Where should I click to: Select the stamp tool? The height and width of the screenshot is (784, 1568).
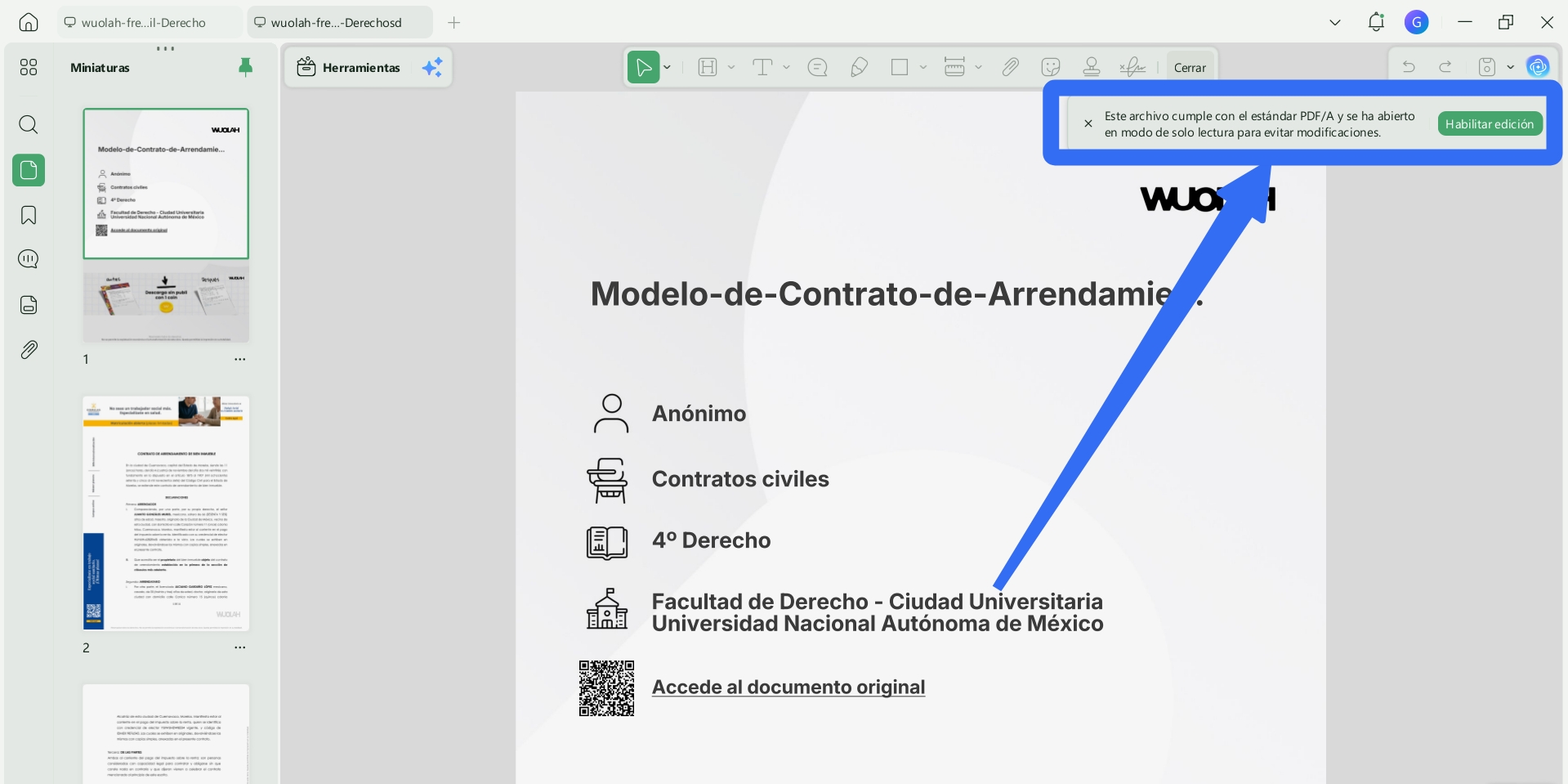pyautogui.click(x=1091, y=67)
